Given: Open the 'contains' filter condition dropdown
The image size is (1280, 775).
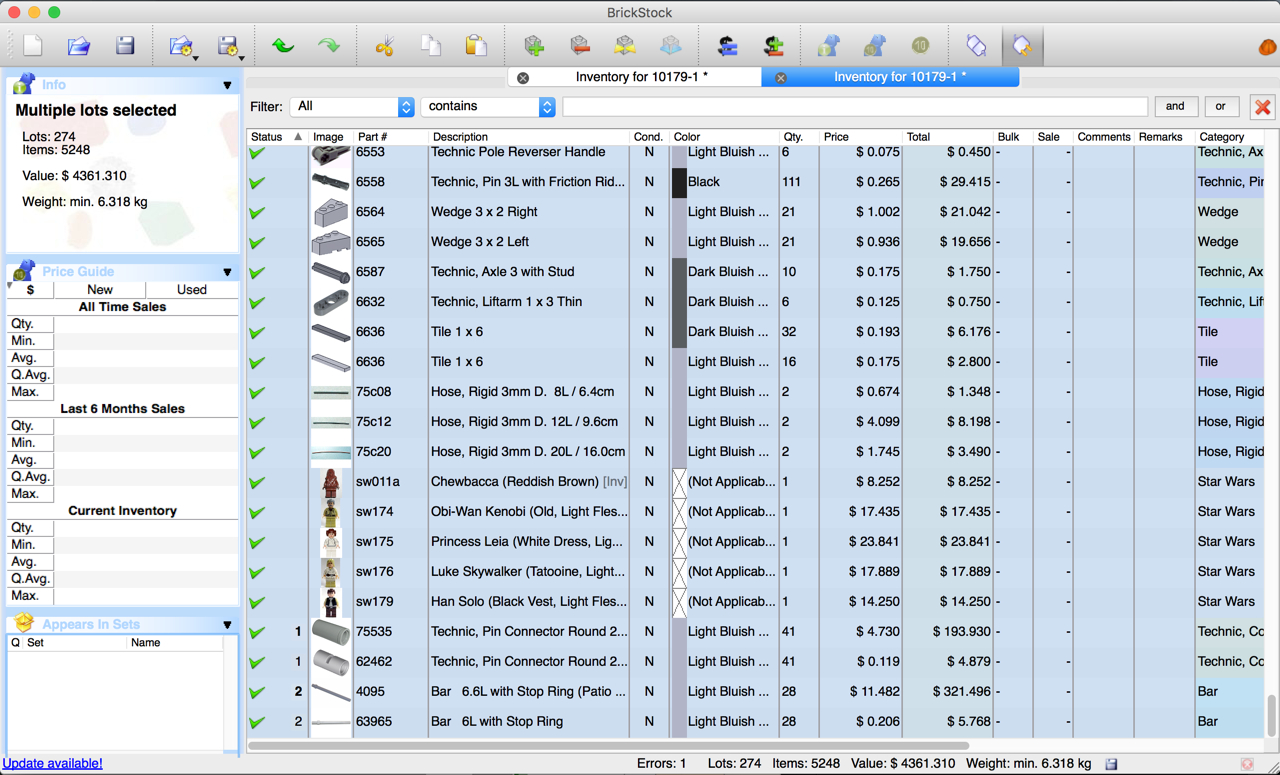Looking at the screenshot, I should [487, 107].
